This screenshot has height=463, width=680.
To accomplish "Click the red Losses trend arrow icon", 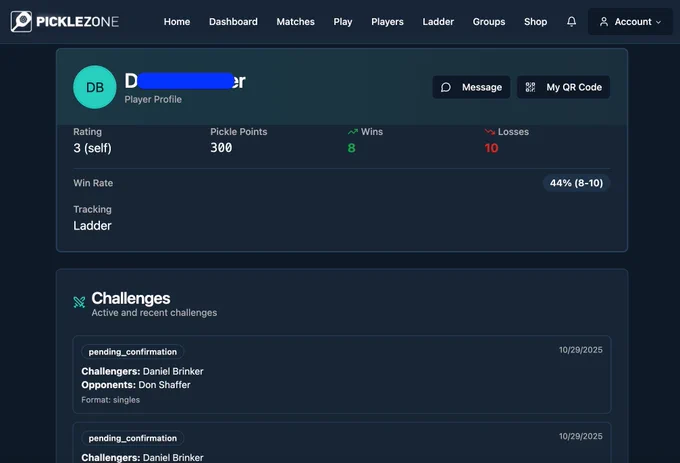I will click(x=490, y=132).
